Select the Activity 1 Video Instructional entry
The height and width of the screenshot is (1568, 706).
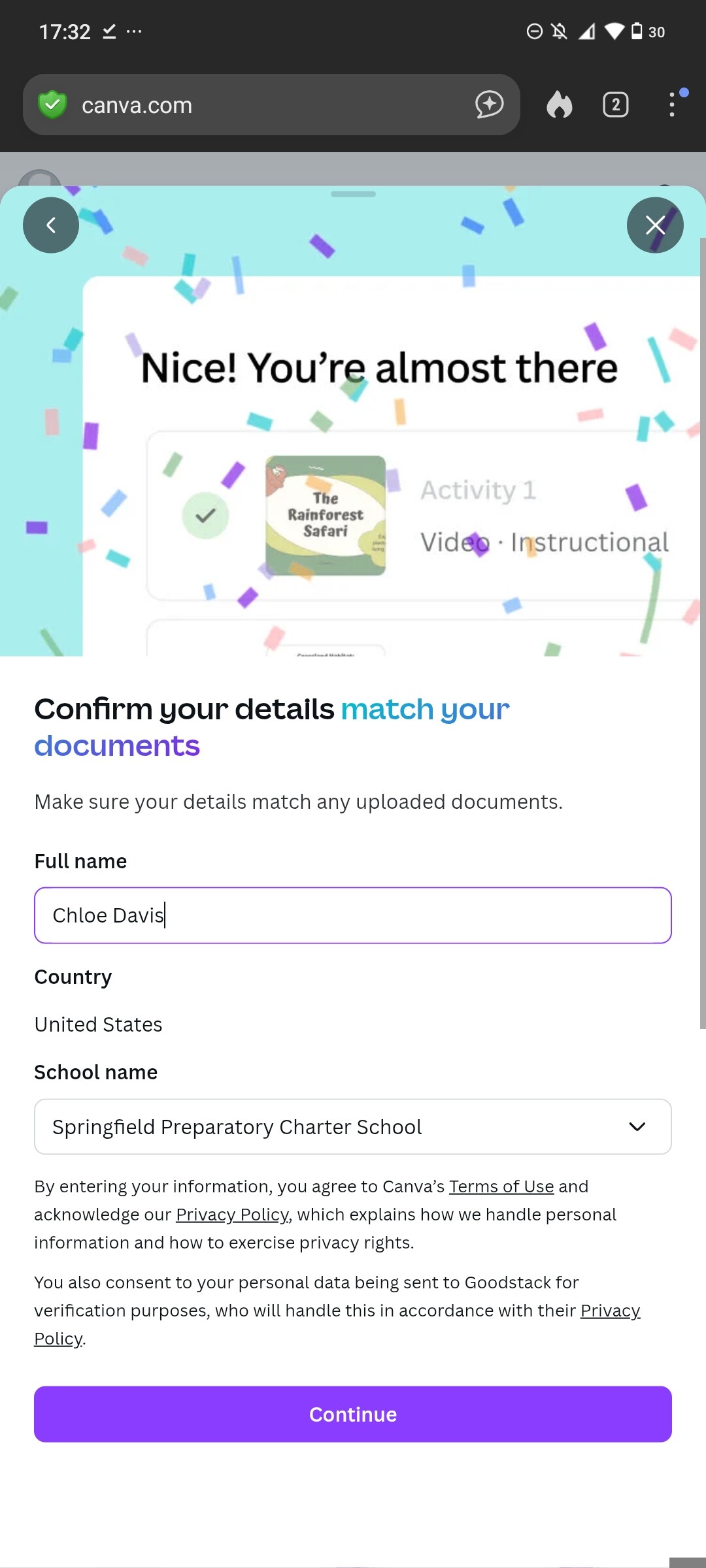click(x=543, y=515)
